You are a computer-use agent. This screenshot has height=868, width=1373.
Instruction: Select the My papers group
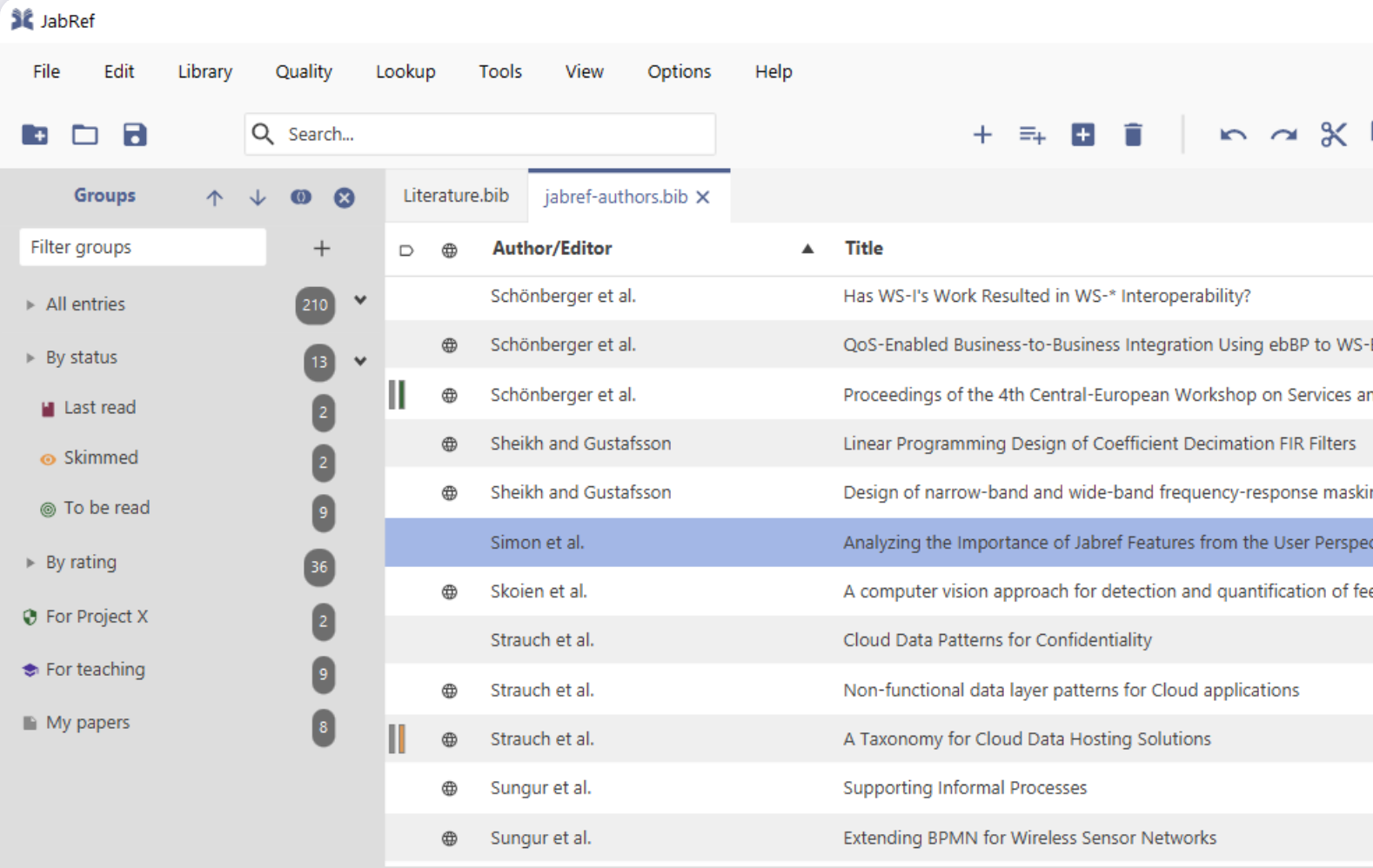click(88, 723)
